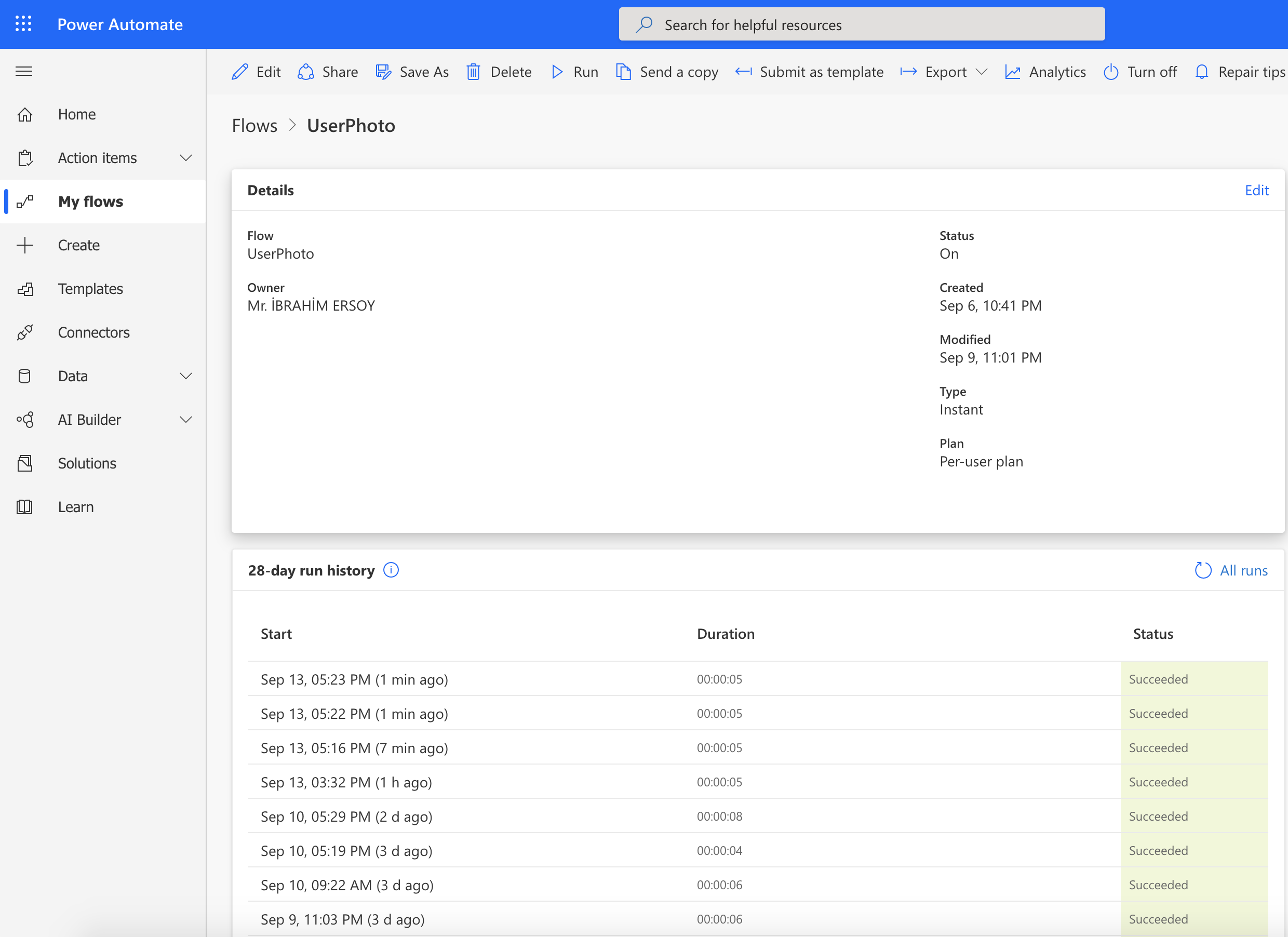This screenshot has height=937, width=1288.
Task: Open Templates in the sidebar
Action: click(x=103, y=289)
